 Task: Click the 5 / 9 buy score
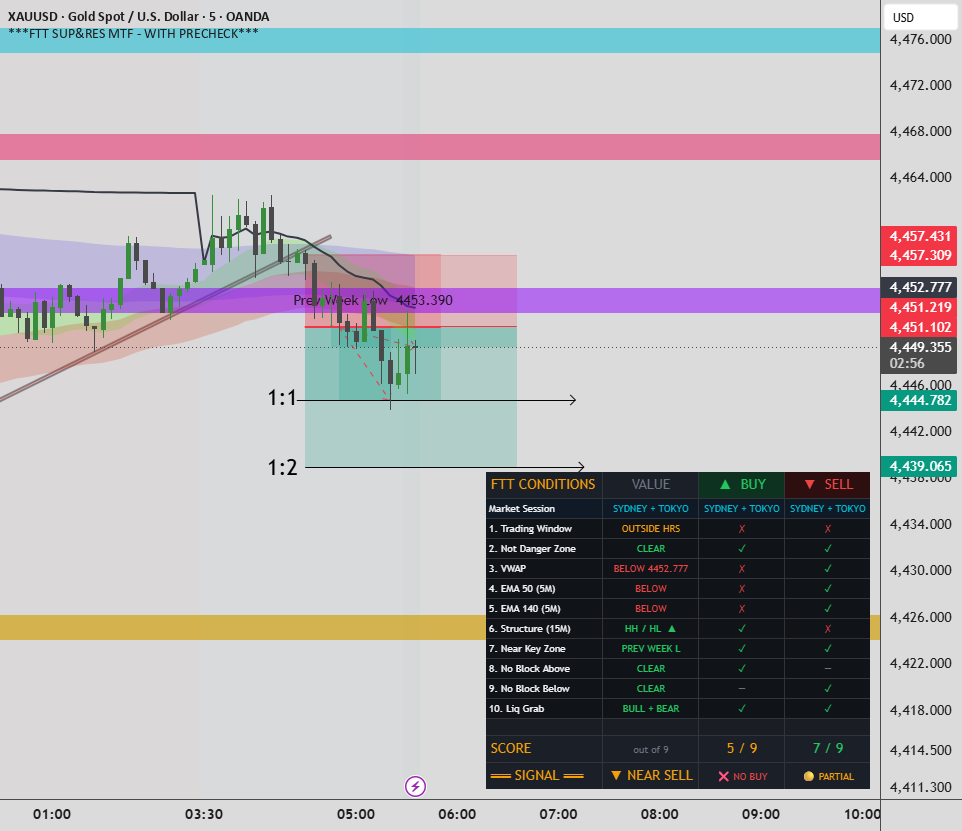point(742,748)
